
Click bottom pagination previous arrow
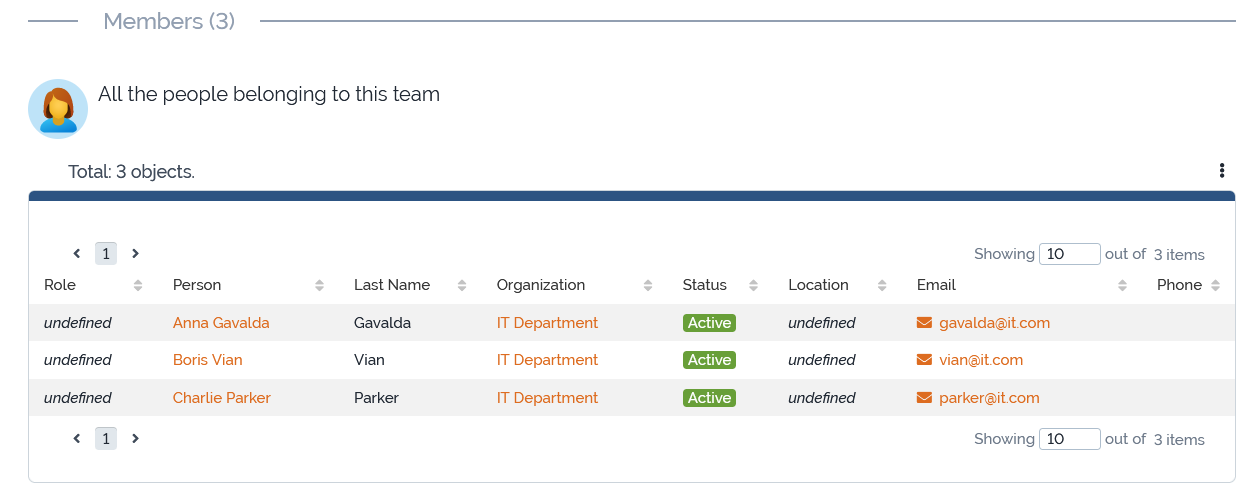click(77, 438)
